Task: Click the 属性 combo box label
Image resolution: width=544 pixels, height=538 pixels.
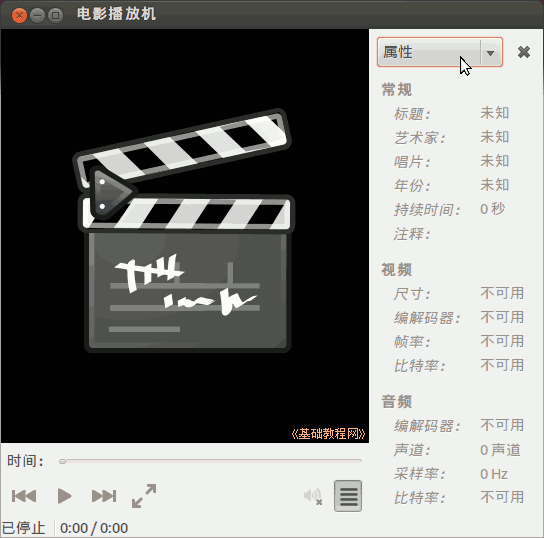Action: 398,52
